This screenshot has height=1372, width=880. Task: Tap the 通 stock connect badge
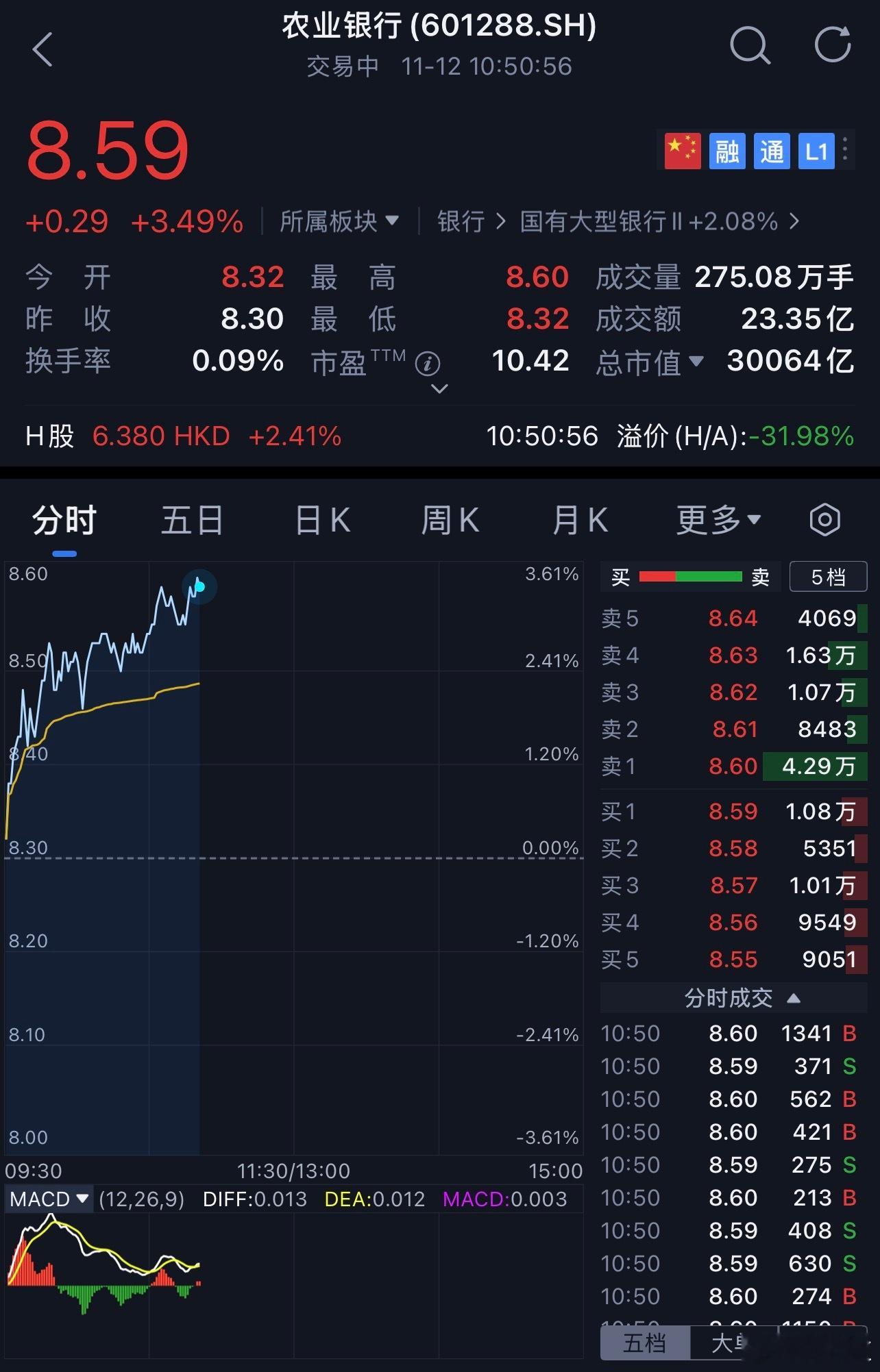click(x=772, y=151)
